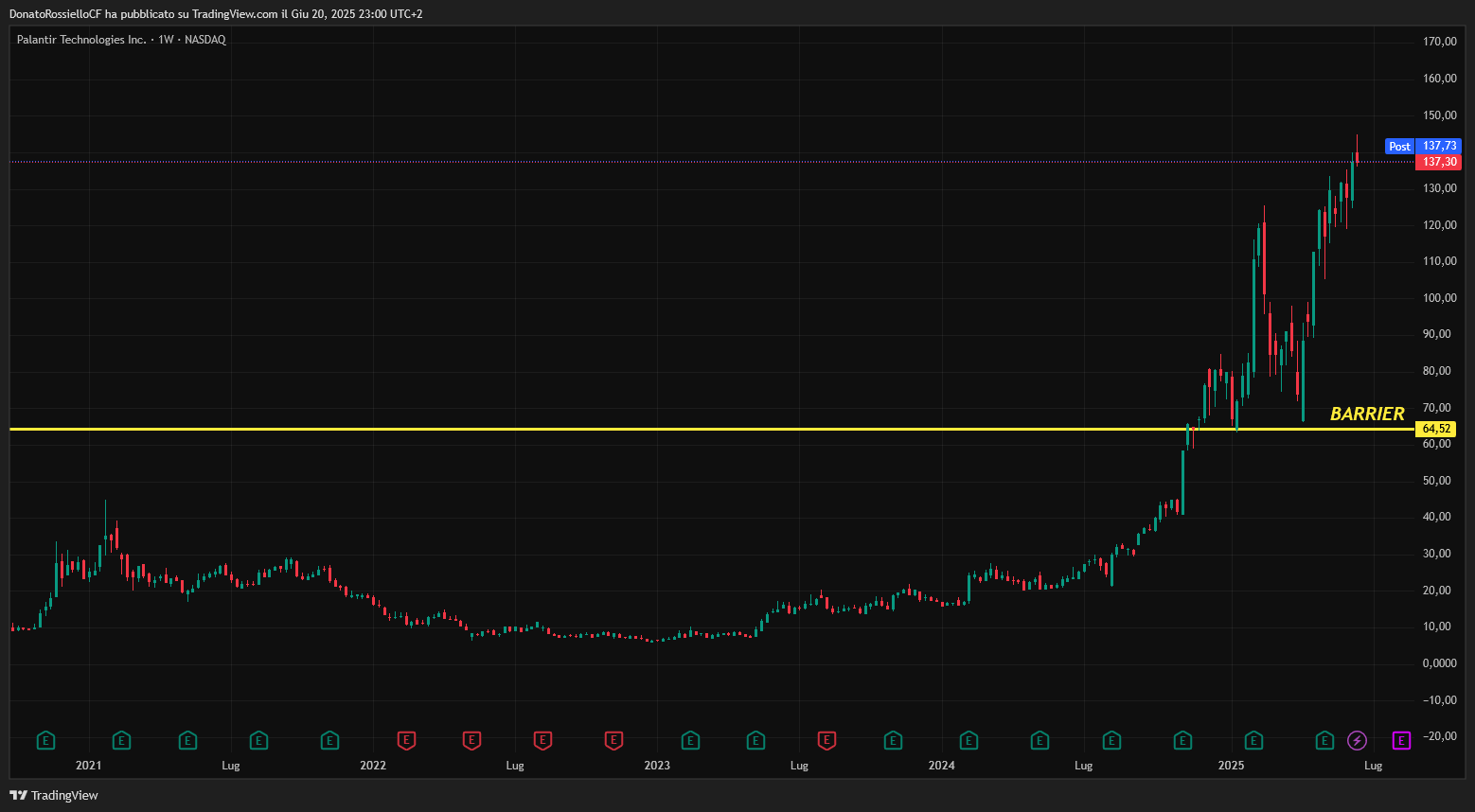Screen dimensions: 1475x812
Task: Open the last green earnings marker before 2025
Action: pos(1182,740)
